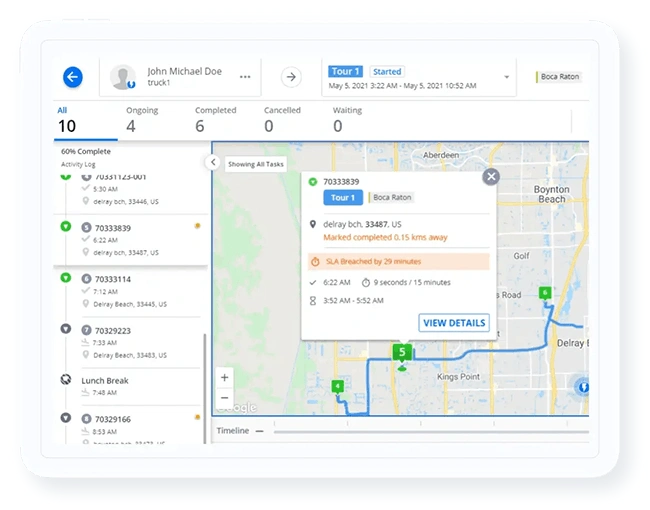Click the SLA Breached by 29 minutes banner

point(398,262)
